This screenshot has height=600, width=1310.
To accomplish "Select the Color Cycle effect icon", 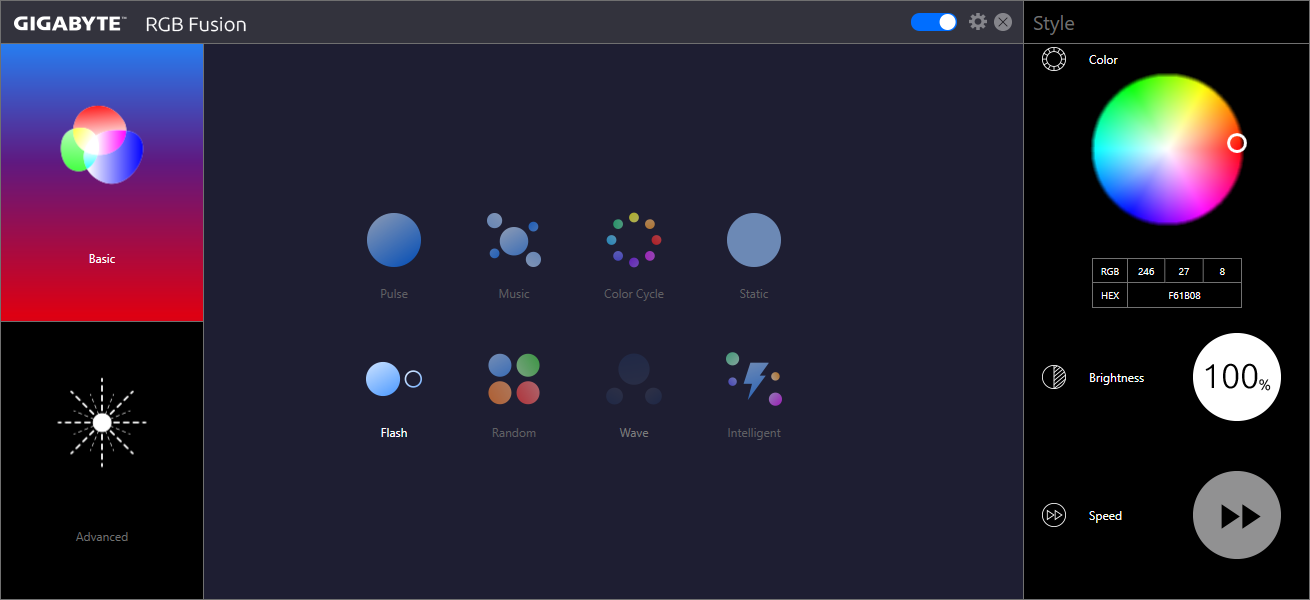I will (x=634, y=240).
